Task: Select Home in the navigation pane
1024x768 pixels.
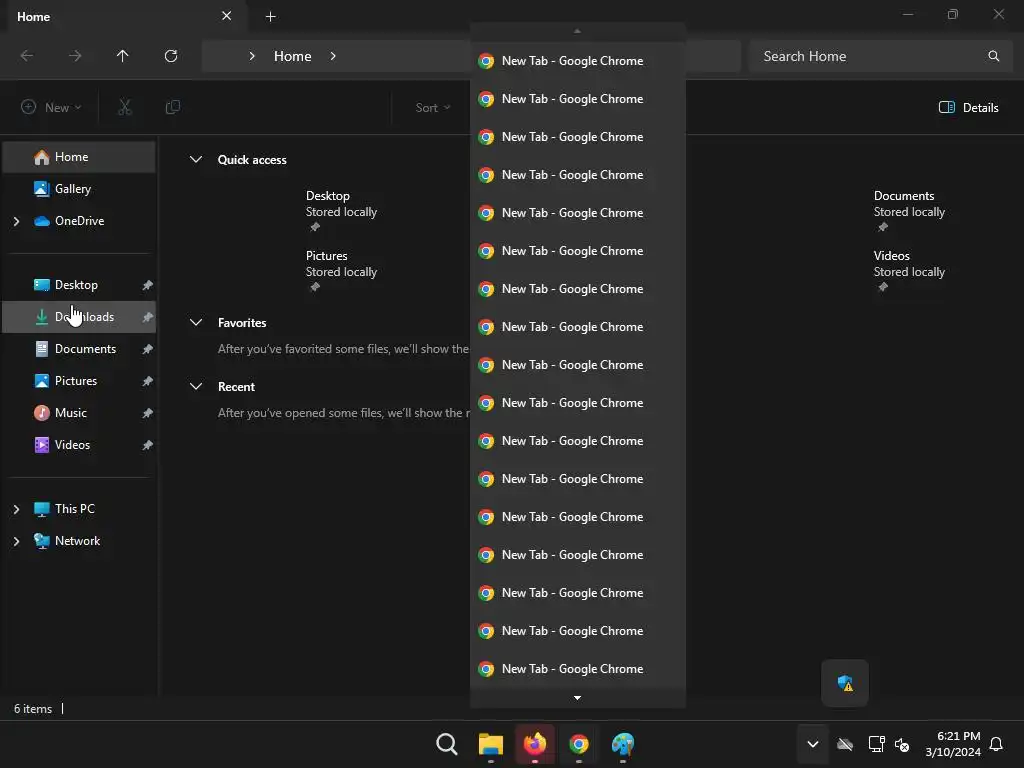Action: point(79,157)
